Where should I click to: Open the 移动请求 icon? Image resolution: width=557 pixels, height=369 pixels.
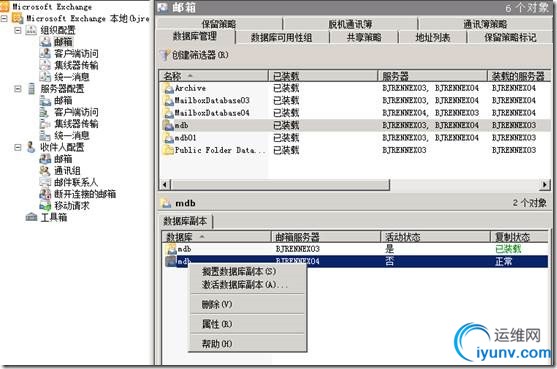pos(45,206)
